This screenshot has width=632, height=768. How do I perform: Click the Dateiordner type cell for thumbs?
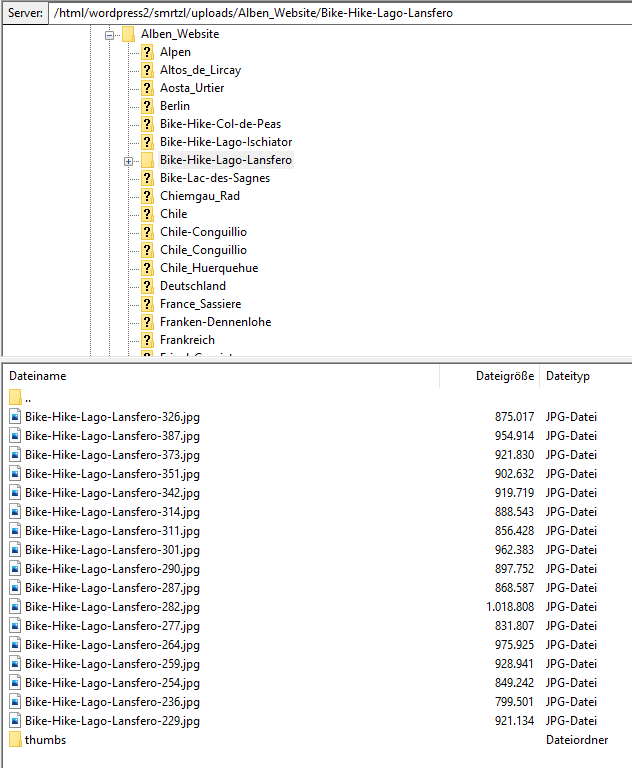click(x=577, y=740)
